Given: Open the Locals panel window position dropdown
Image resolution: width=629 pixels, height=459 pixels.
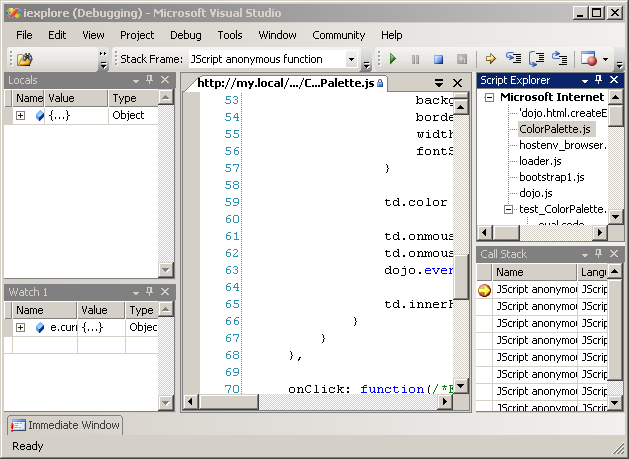Looking at the screenshot, I should (x=136, y=81).
